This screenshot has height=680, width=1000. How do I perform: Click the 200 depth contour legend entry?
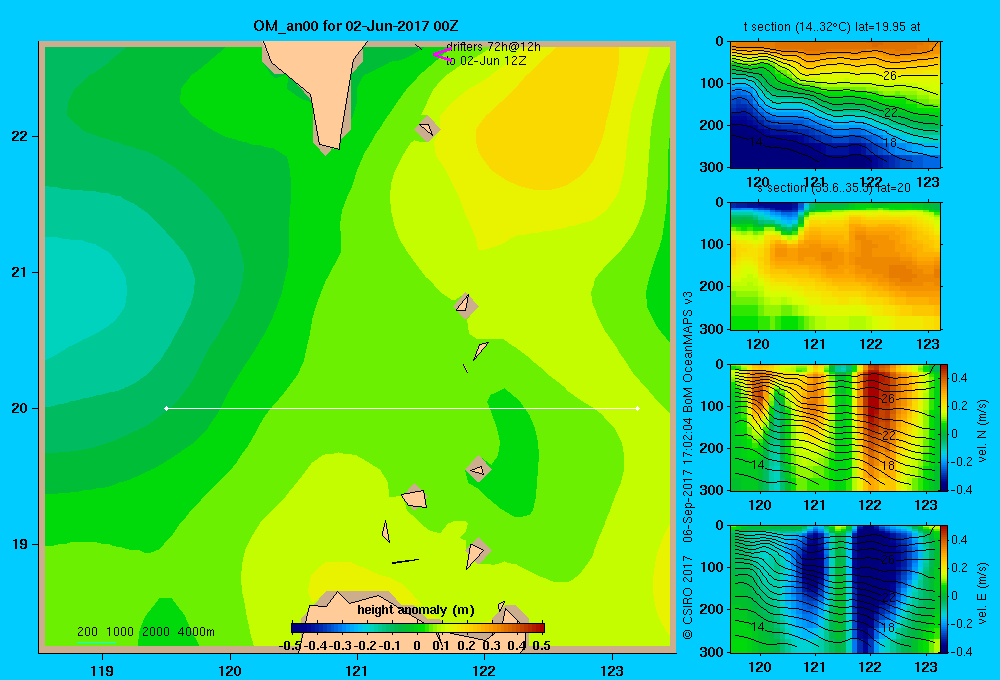click(87, 632)
